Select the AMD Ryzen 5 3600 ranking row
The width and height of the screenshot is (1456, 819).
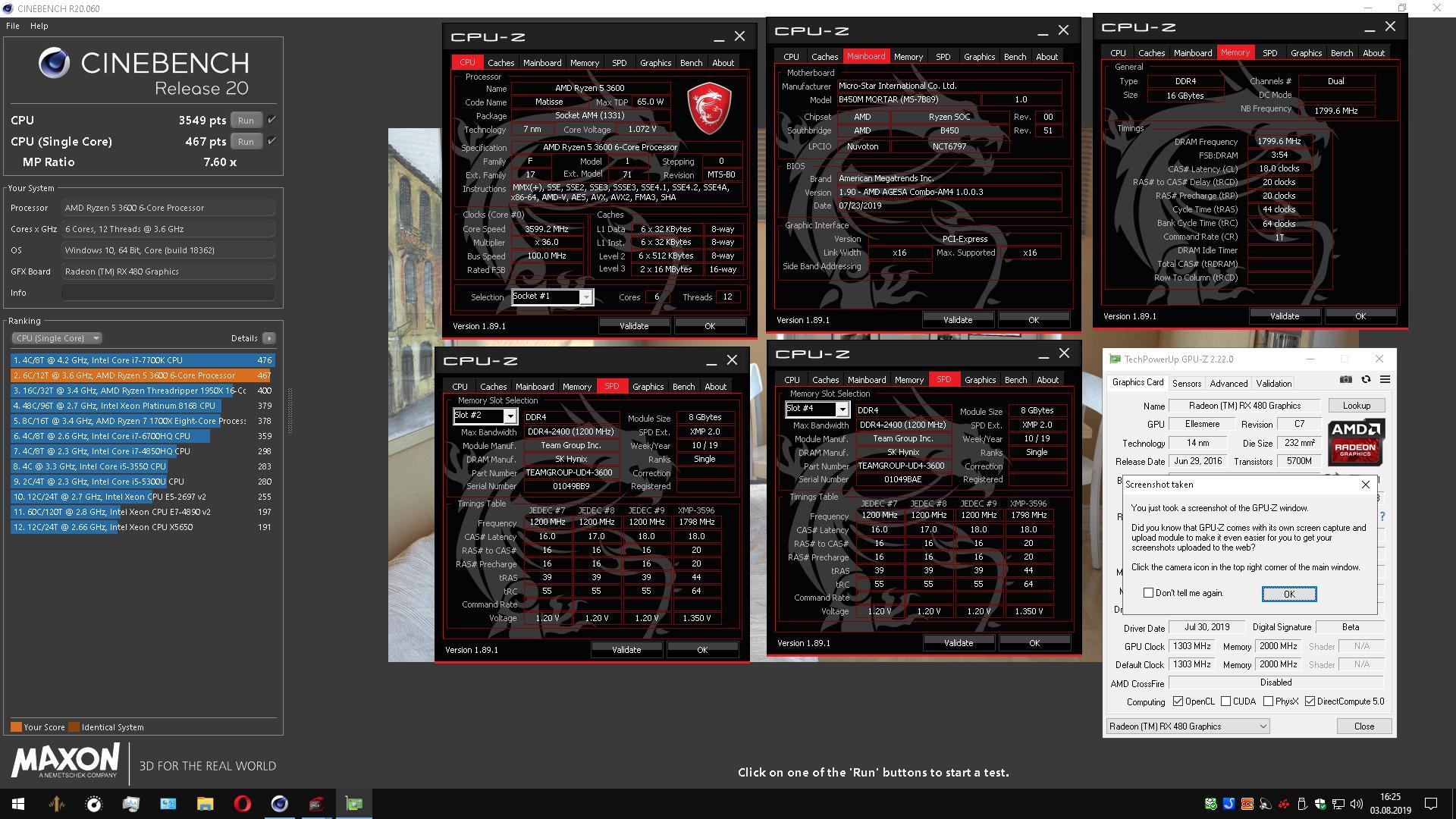[143, 375]
